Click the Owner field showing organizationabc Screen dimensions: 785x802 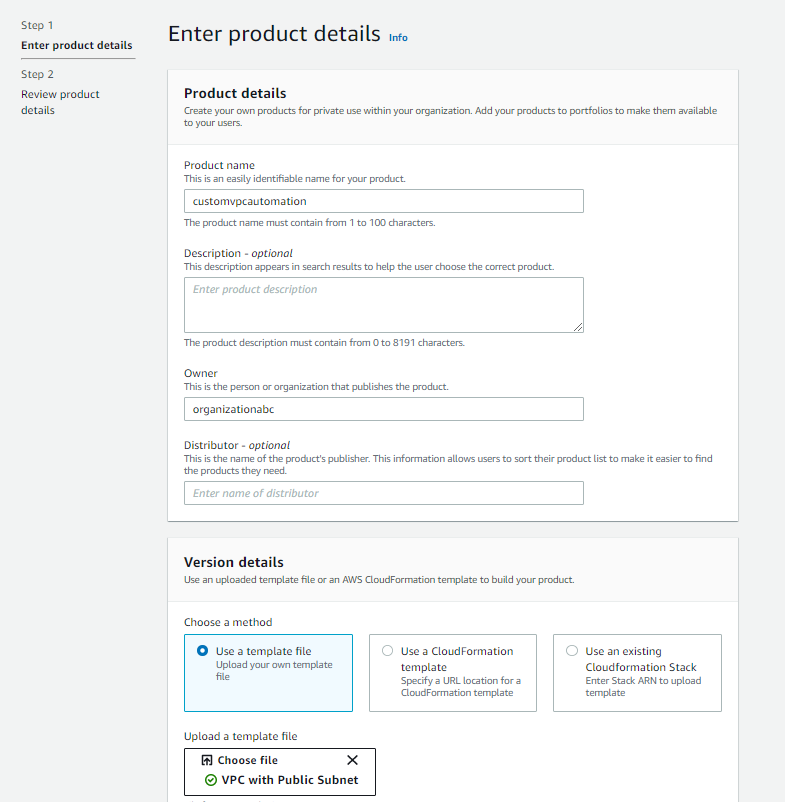[x=383, y=409]
